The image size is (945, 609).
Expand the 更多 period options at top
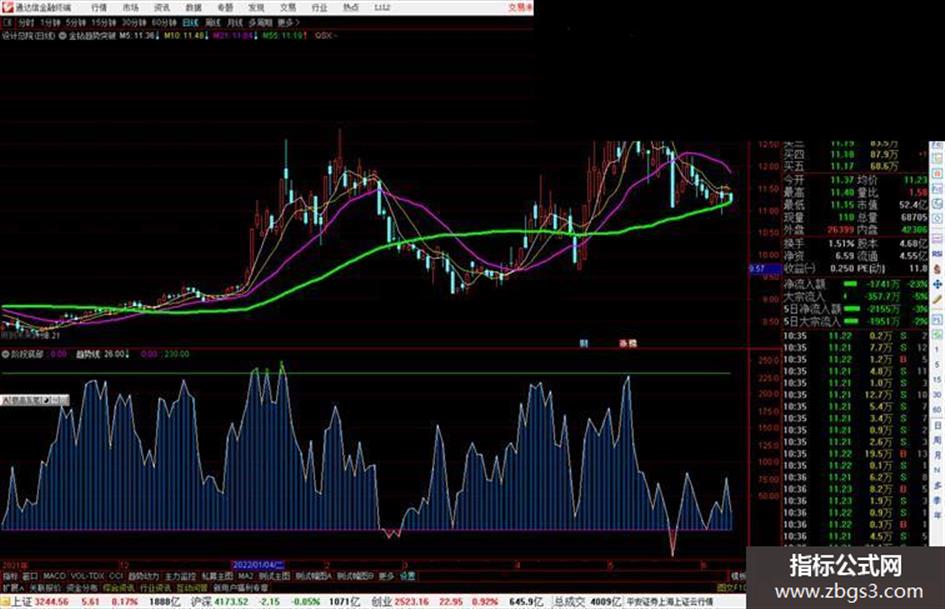288,23
